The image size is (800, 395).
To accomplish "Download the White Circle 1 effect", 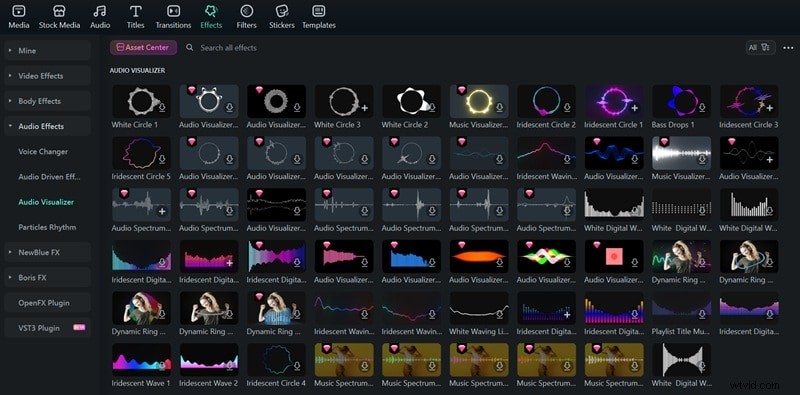I will 162,108.
